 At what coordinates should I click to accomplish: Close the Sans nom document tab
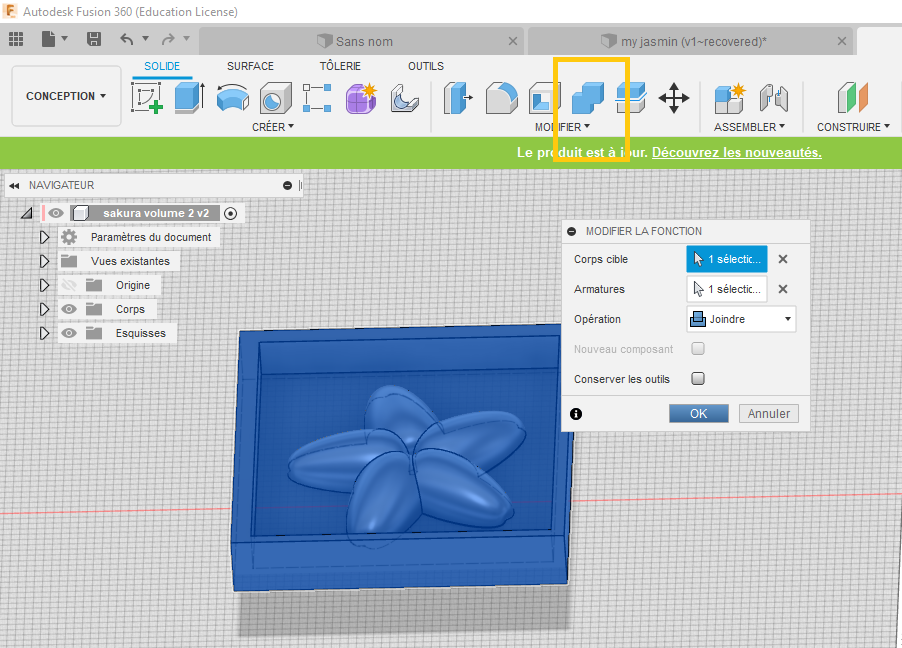click(513, 41)
